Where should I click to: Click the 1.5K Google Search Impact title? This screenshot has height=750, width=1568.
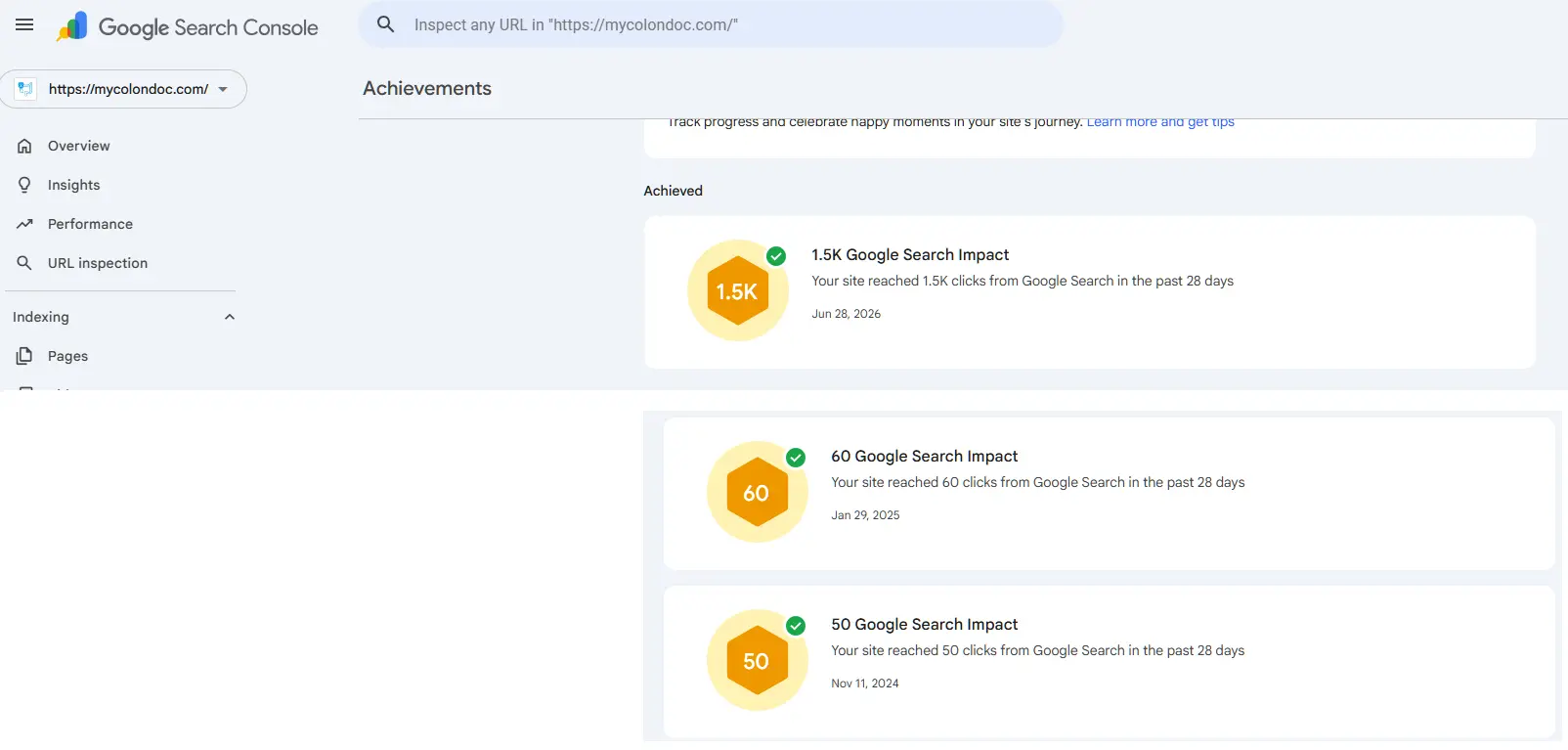click(x=910, y=254)
